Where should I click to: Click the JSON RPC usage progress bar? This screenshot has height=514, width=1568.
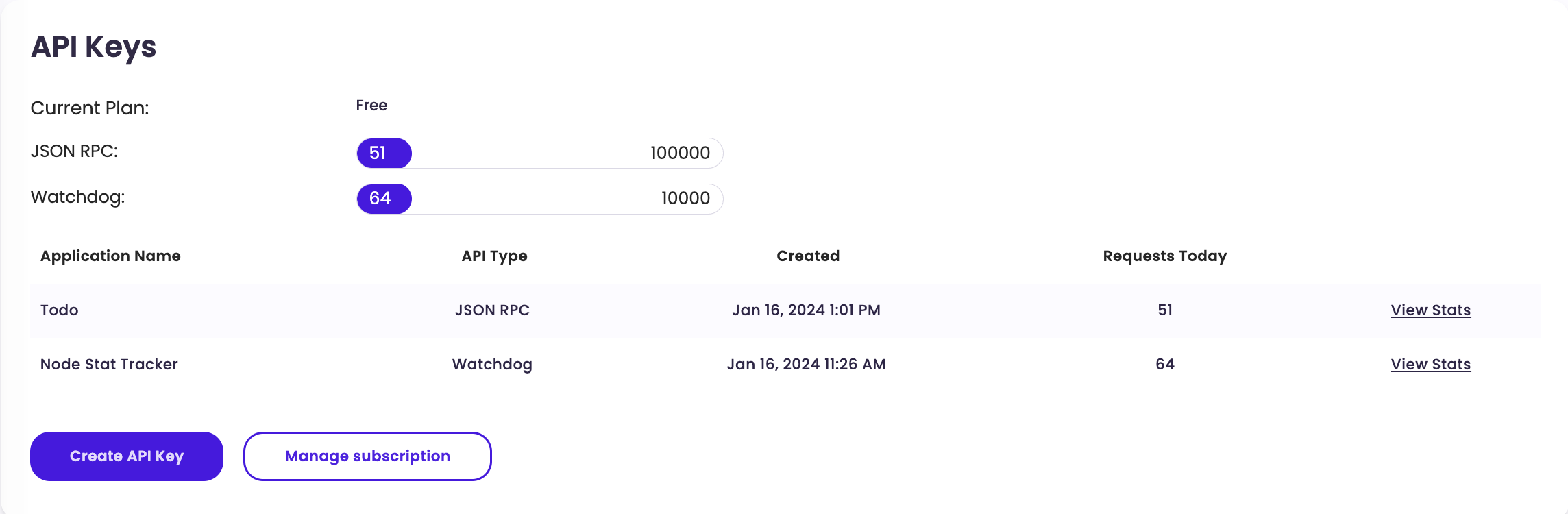click(539, 154)
